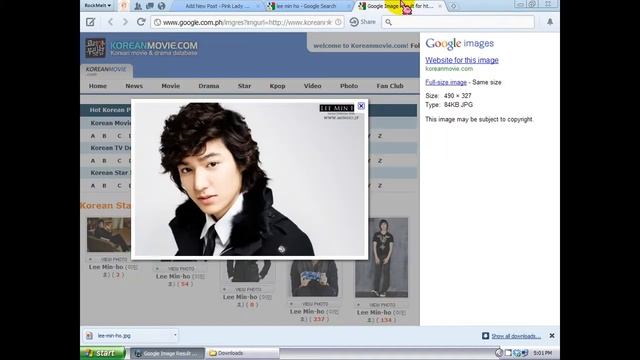
Task: Click the Lee Min-ho preview image
Action: pyautogui.click(x=249, y=179)
